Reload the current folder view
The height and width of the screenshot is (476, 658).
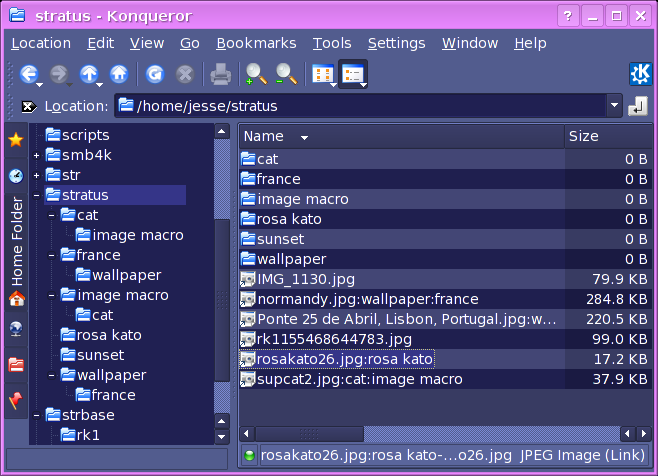[x=155, y=74]
